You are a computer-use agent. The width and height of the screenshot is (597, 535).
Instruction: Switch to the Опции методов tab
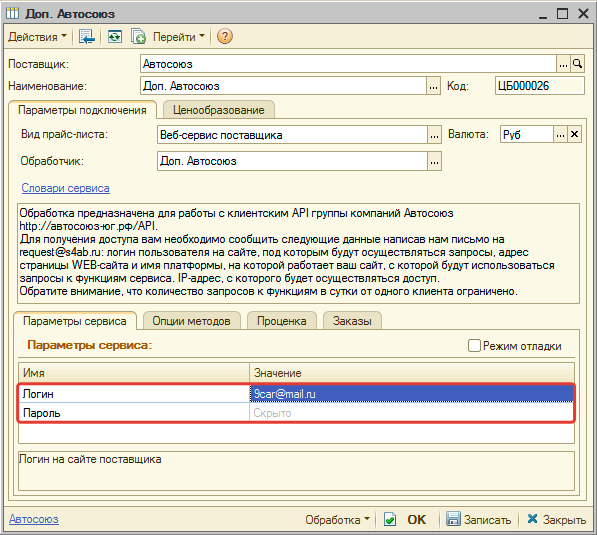click(x=192, y=321)
